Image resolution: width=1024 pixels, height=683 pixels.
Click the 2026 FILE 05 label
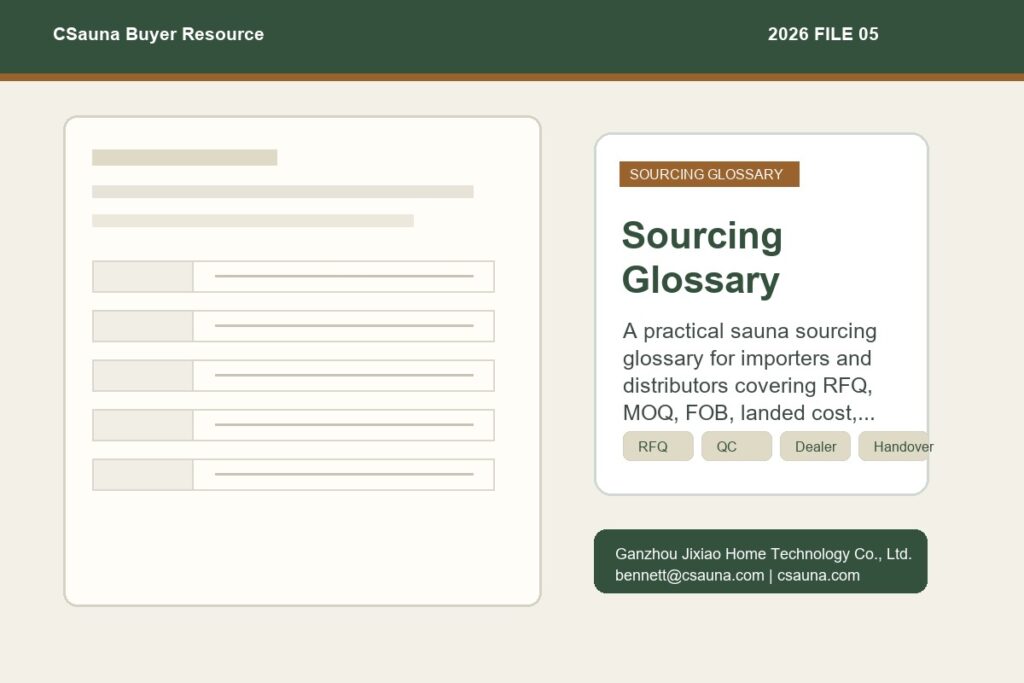coord(823,34)
